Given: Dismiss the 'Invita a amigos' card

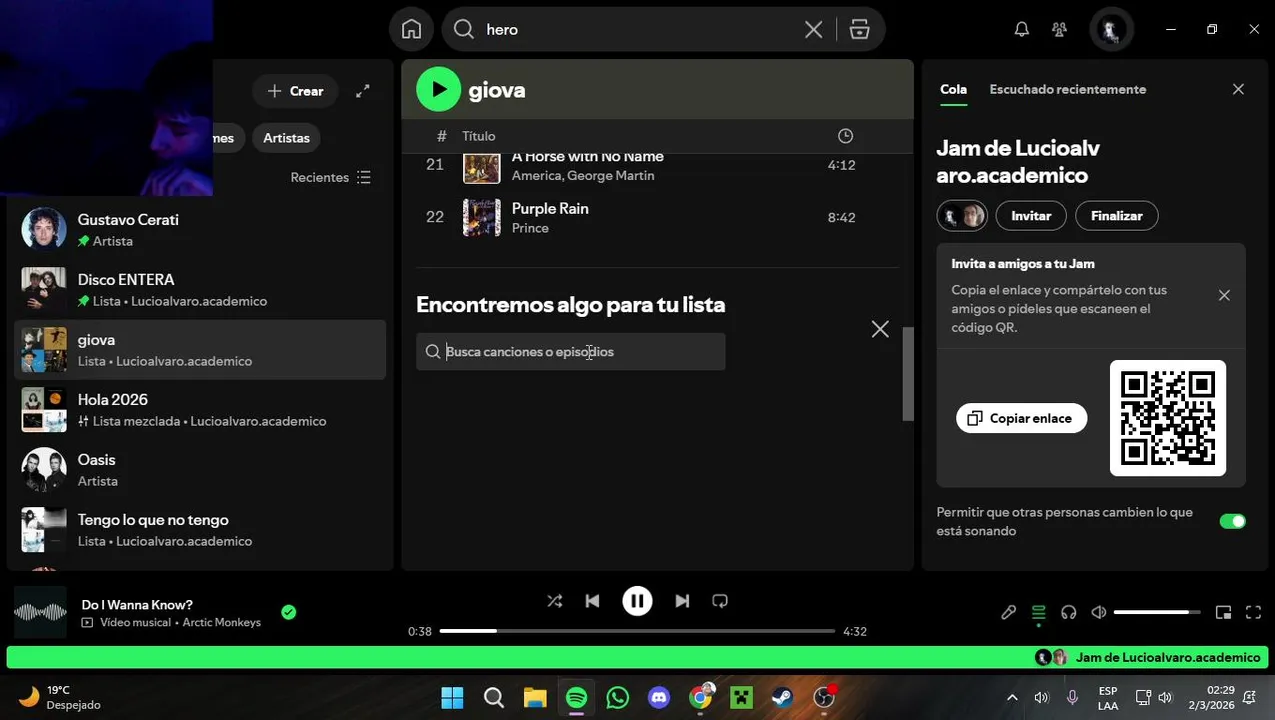Looking at the screenshot, I should (1224, 295).
